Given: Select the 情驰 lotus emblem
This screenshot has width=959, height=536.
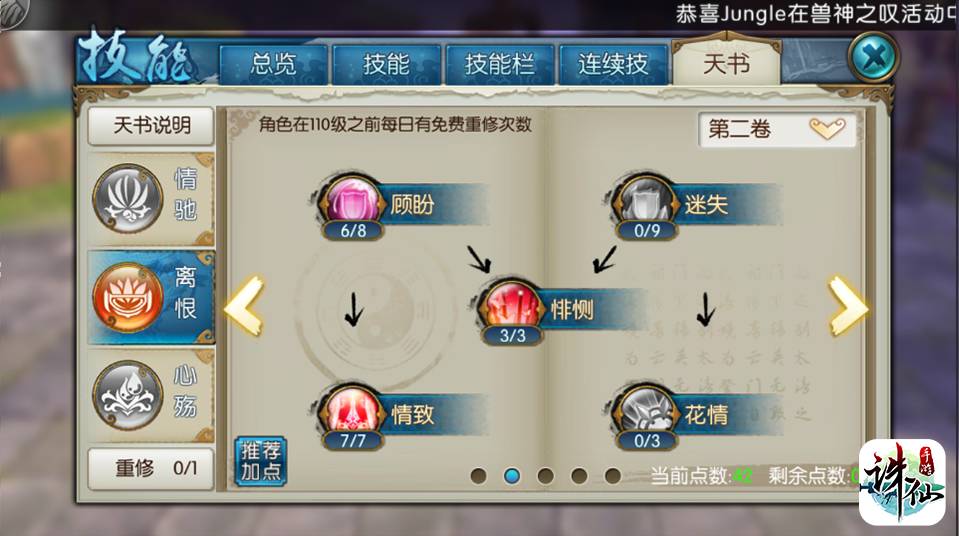Looking at the screenshot, I should point(127,198).
